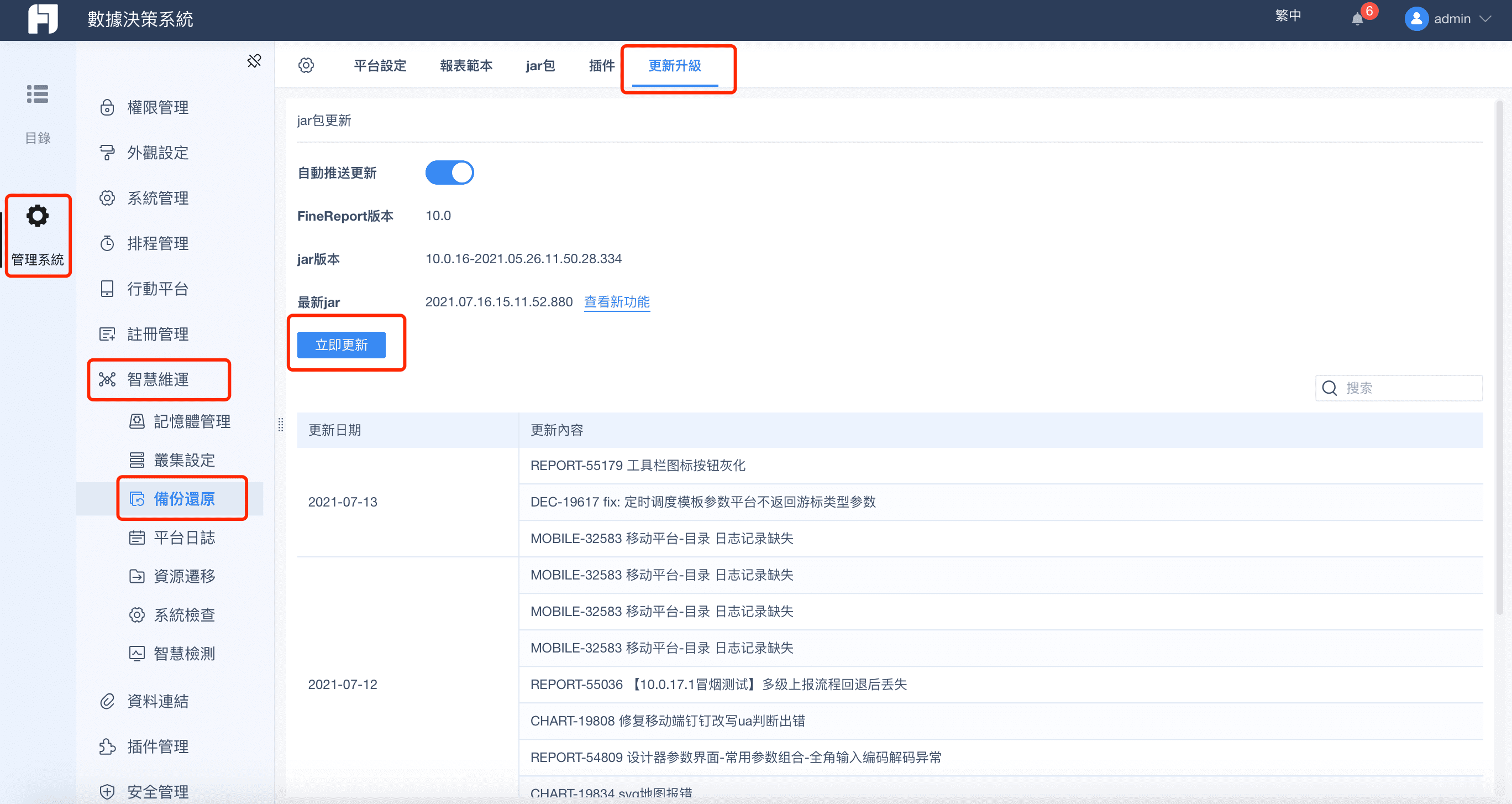This screenshot has width=1512, height=804.
Task: Click latest jar value 2021.07.16.15.11.52.880
Action: coord(499,302)
